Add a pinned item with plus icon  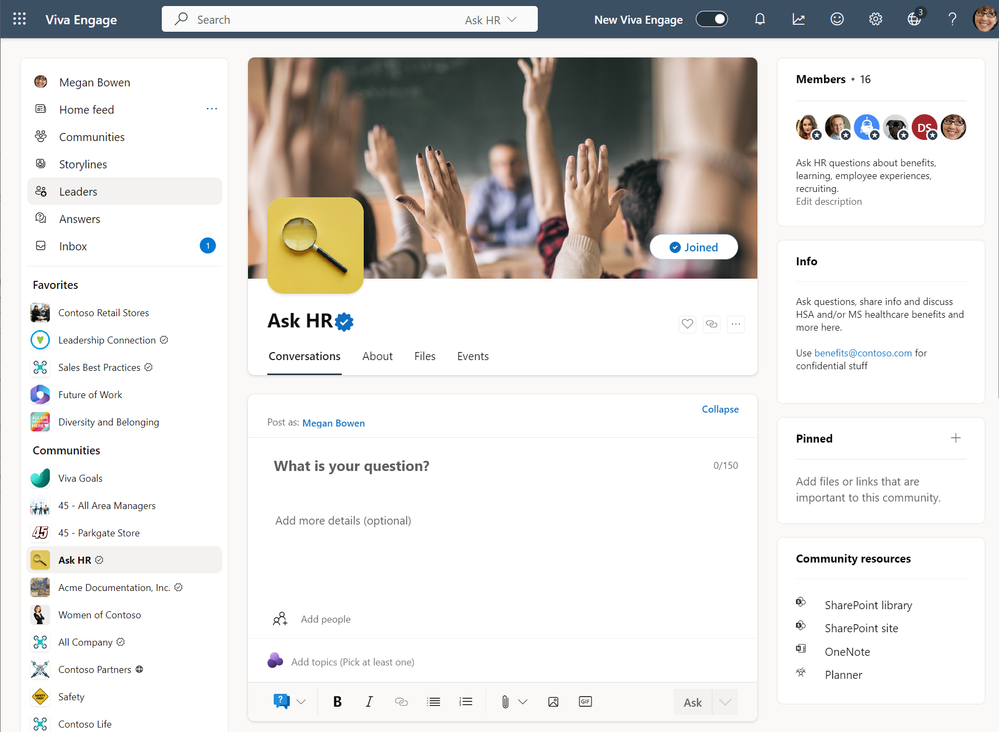point(955,438)
